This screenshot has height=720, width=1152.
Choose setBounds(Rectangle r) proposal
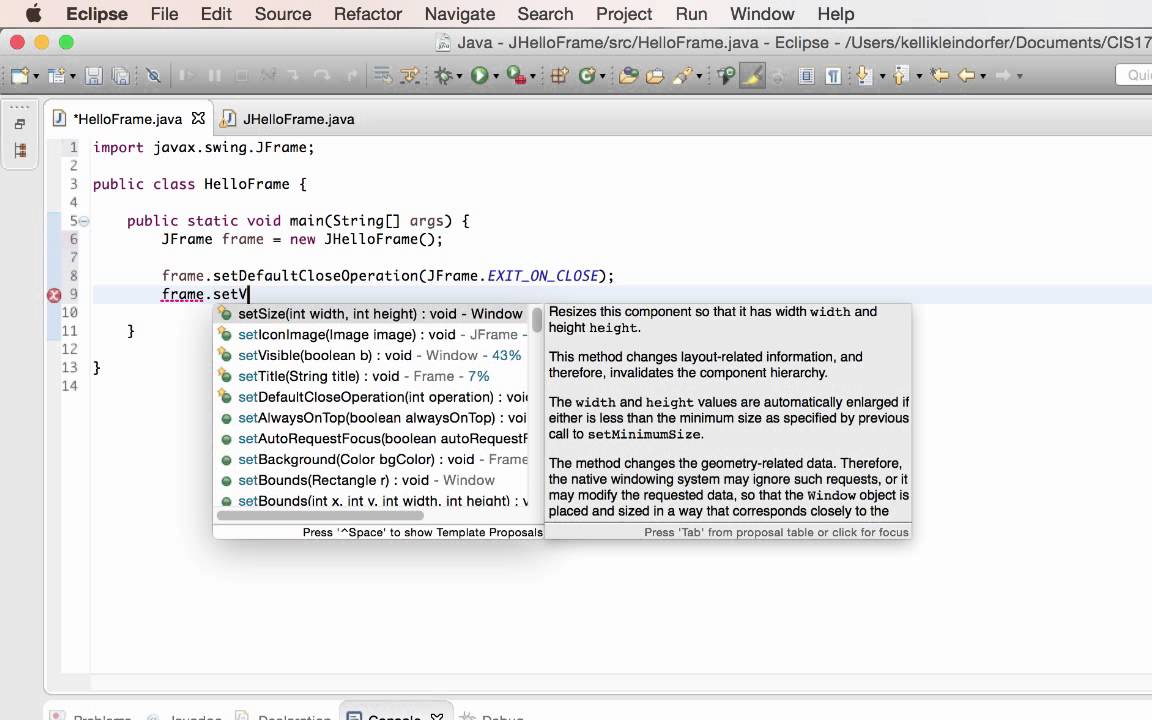tap(372, 480)
